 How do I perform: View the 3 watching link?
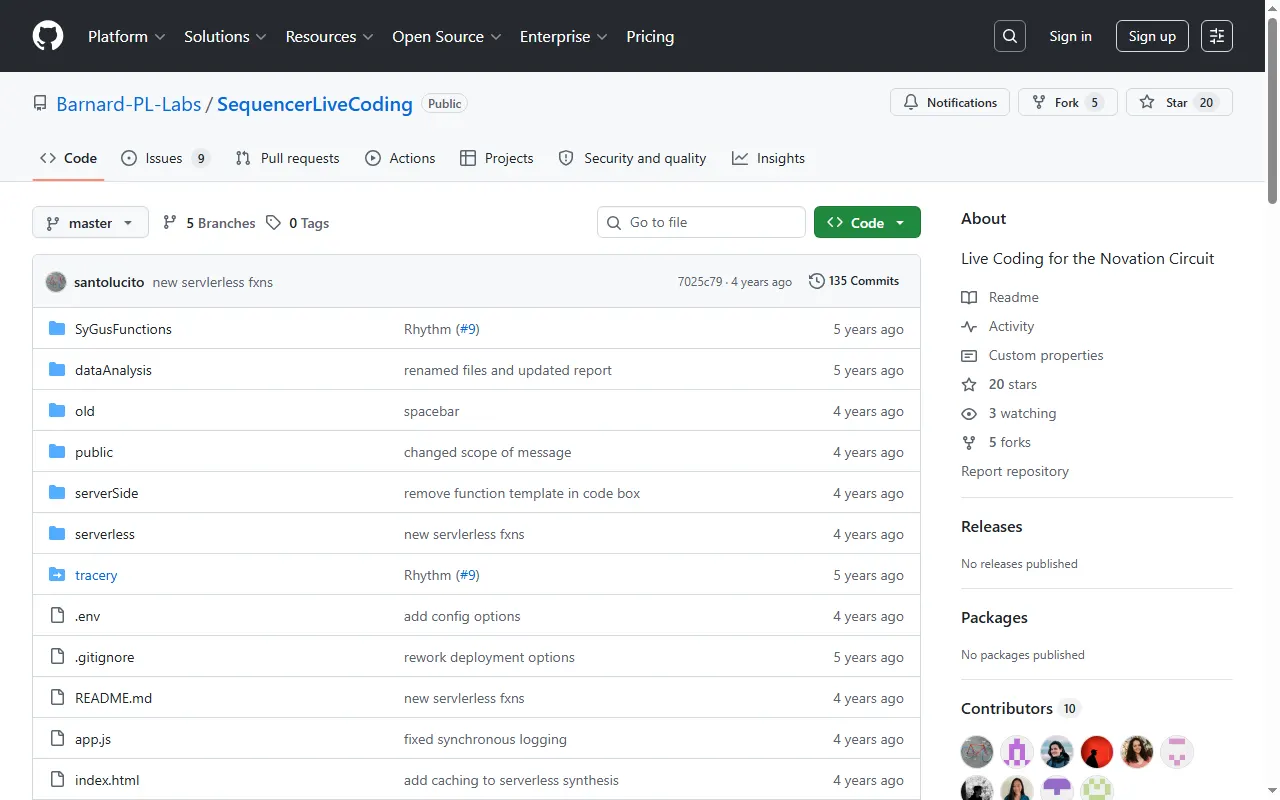1009,413
